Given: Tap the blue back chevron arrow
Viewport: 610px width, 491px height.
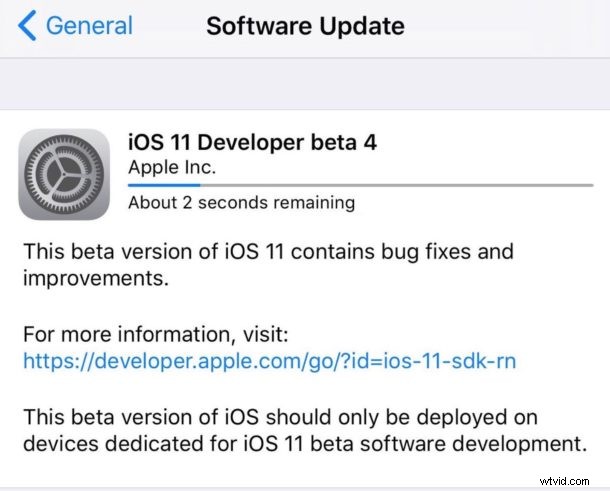Looking at the screenshot, I should pyautogui.click(x=27, y=25).
